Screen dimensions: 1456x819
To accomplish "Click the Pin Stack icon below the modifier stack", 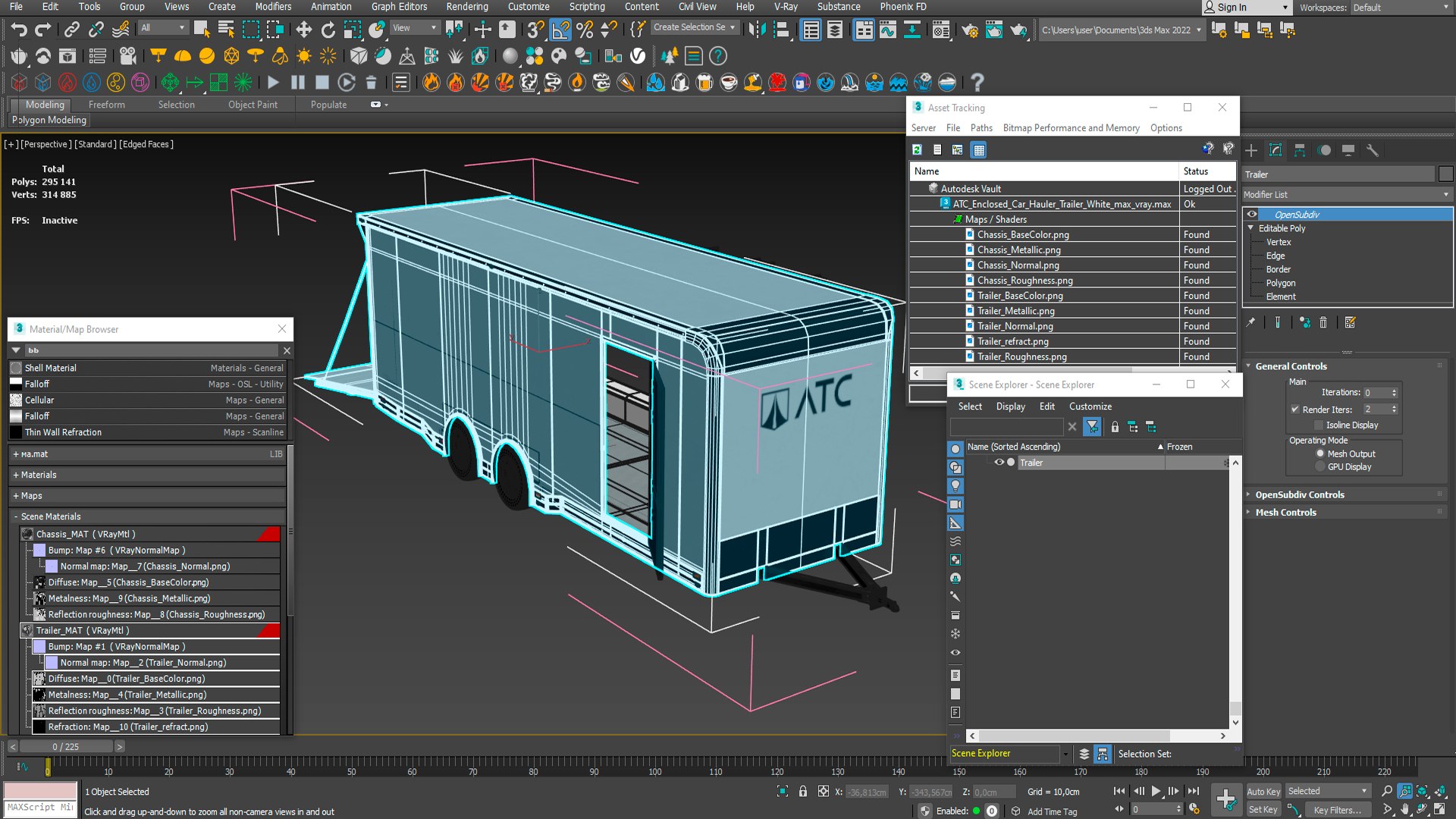I will pyautogui.click(x=1250, y=322).
